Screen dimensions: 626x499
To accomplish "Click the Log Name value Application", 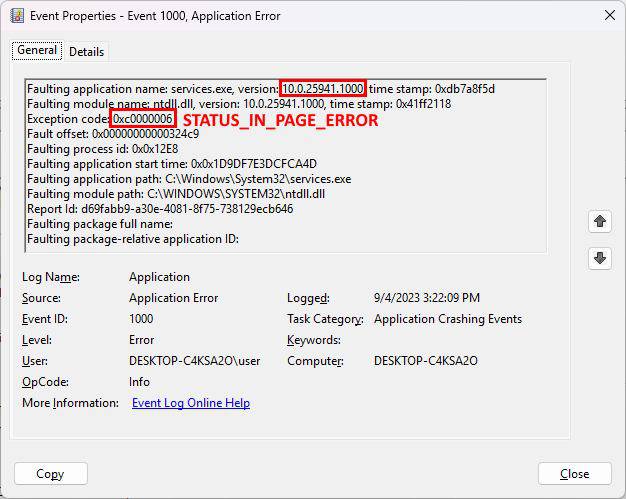I will [159, 277].
